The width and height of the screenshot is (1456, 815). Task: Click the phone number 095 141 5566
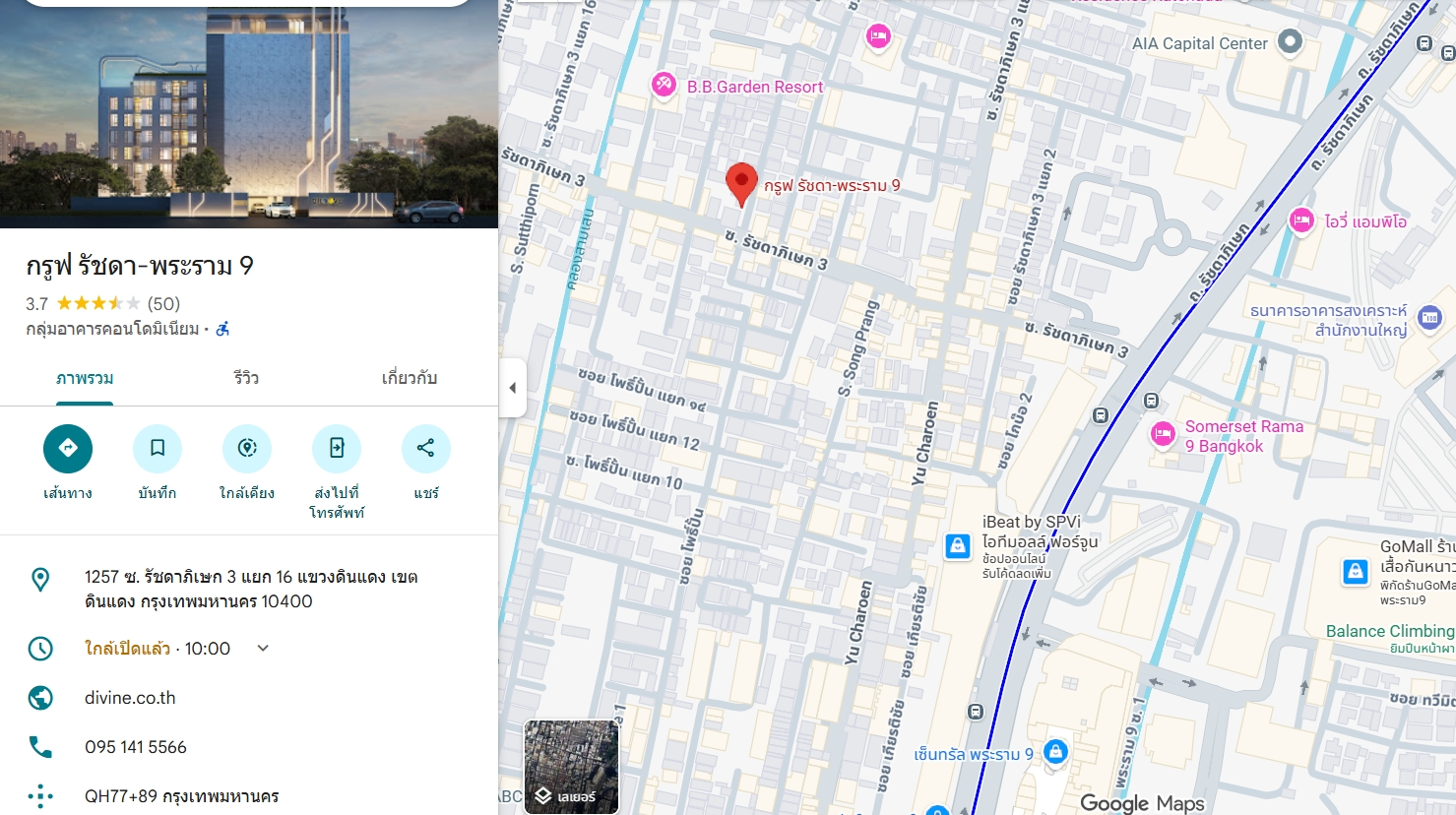[x=136, y=747]
